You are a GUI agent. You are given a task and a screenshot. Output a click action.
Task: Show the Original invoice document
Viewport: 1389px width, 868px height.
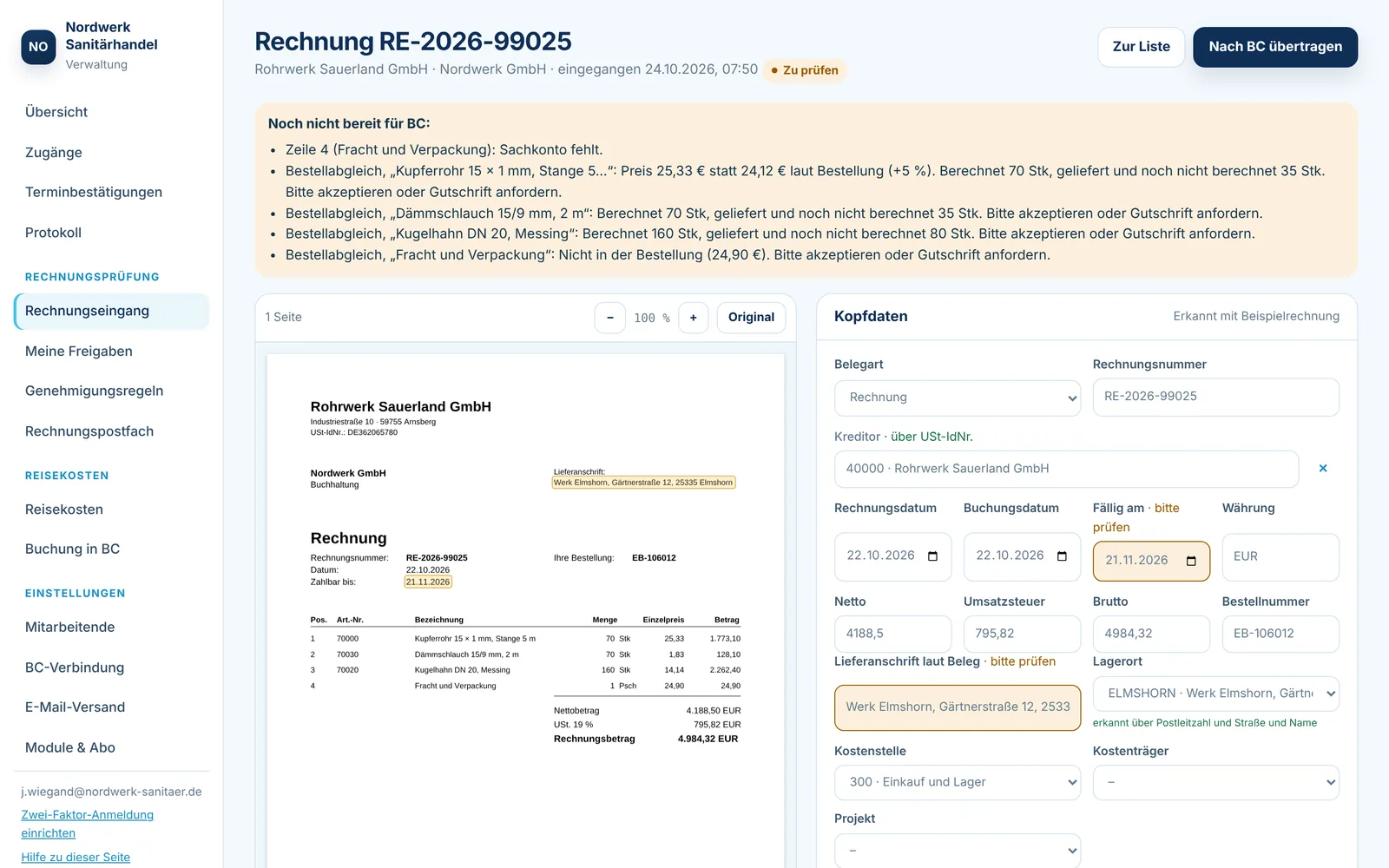(751, 318)
